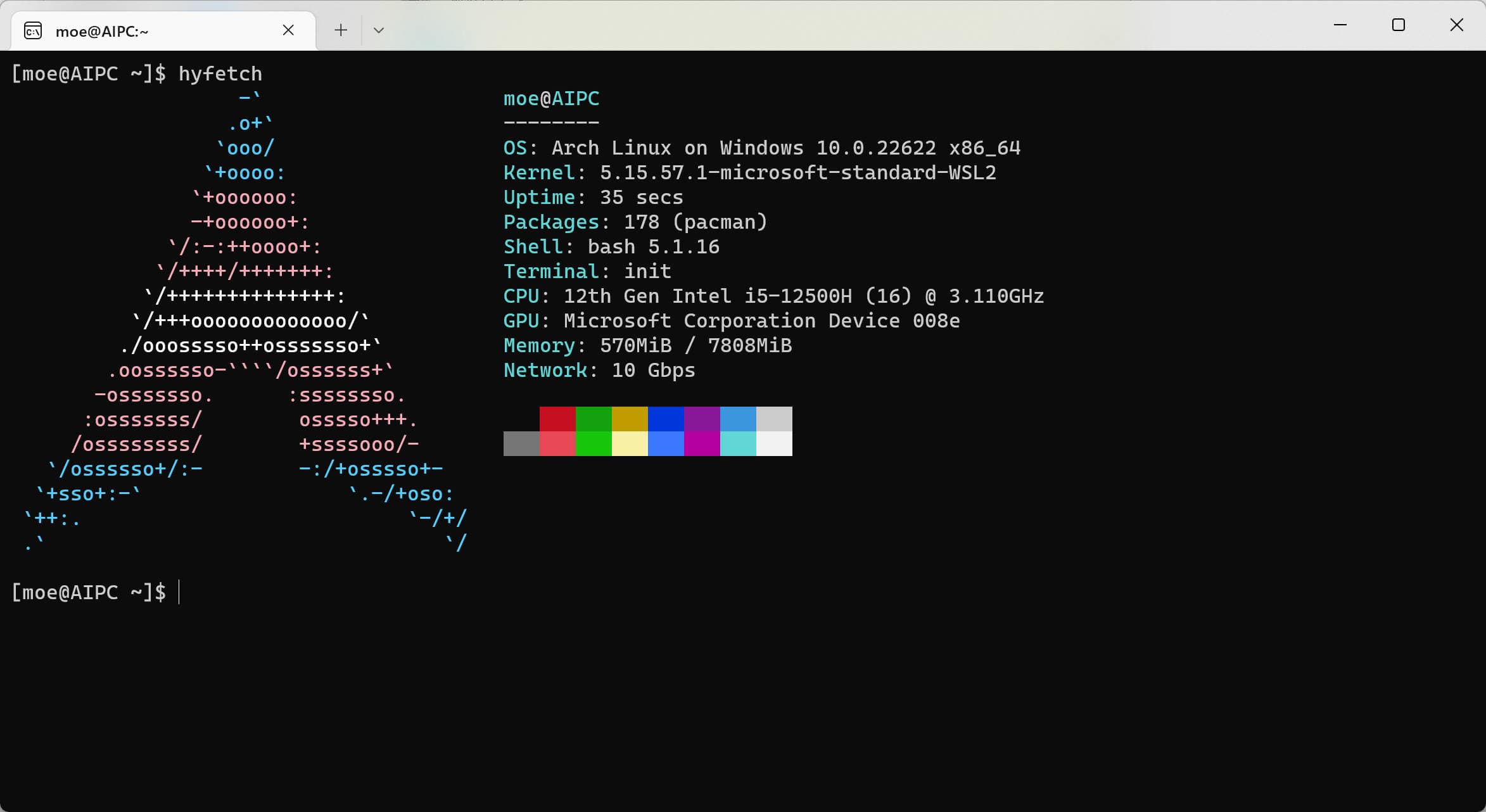1486x812 pixels.
Task: Open a new tab with plus button
Action: [341, 30]
